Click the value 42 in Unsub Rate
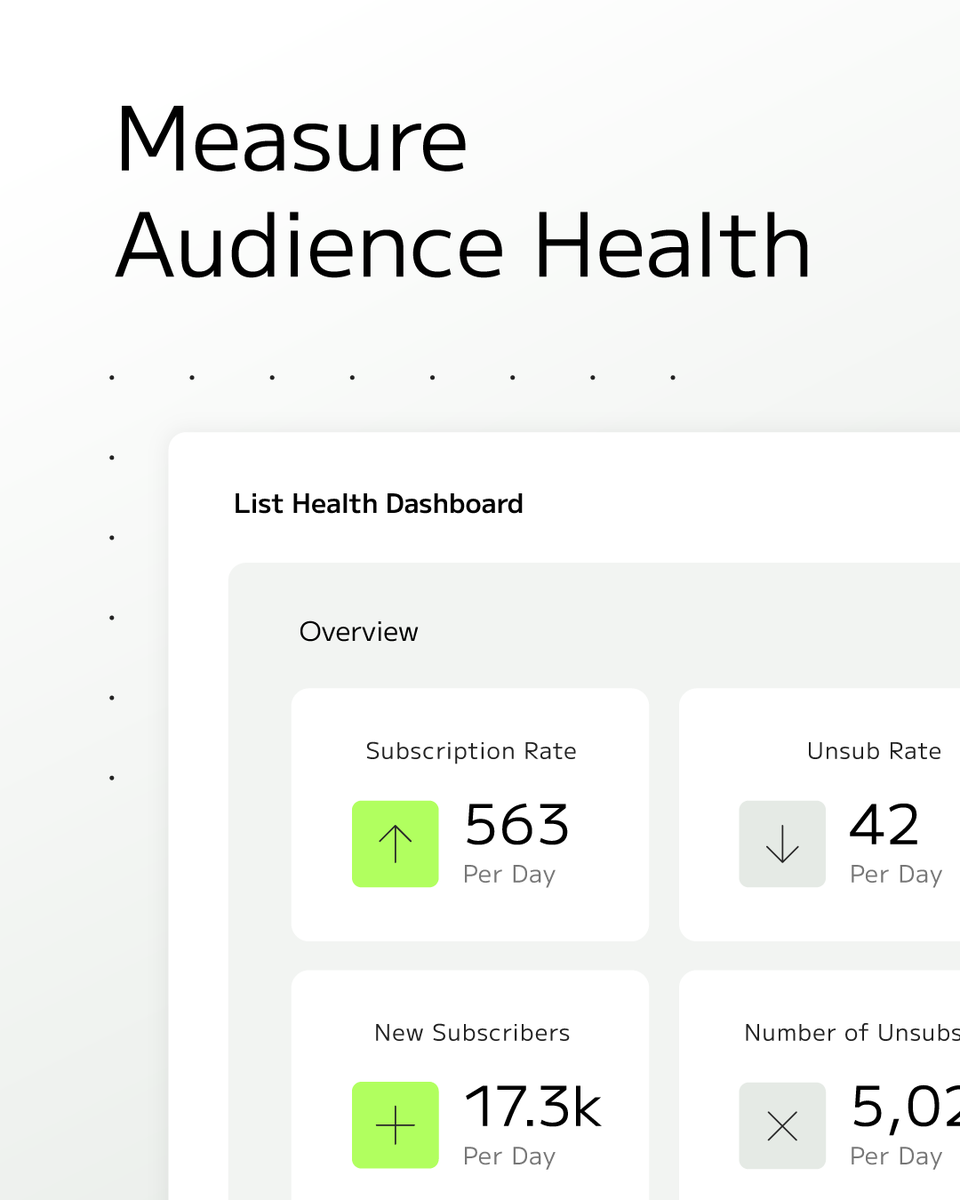 884,825
